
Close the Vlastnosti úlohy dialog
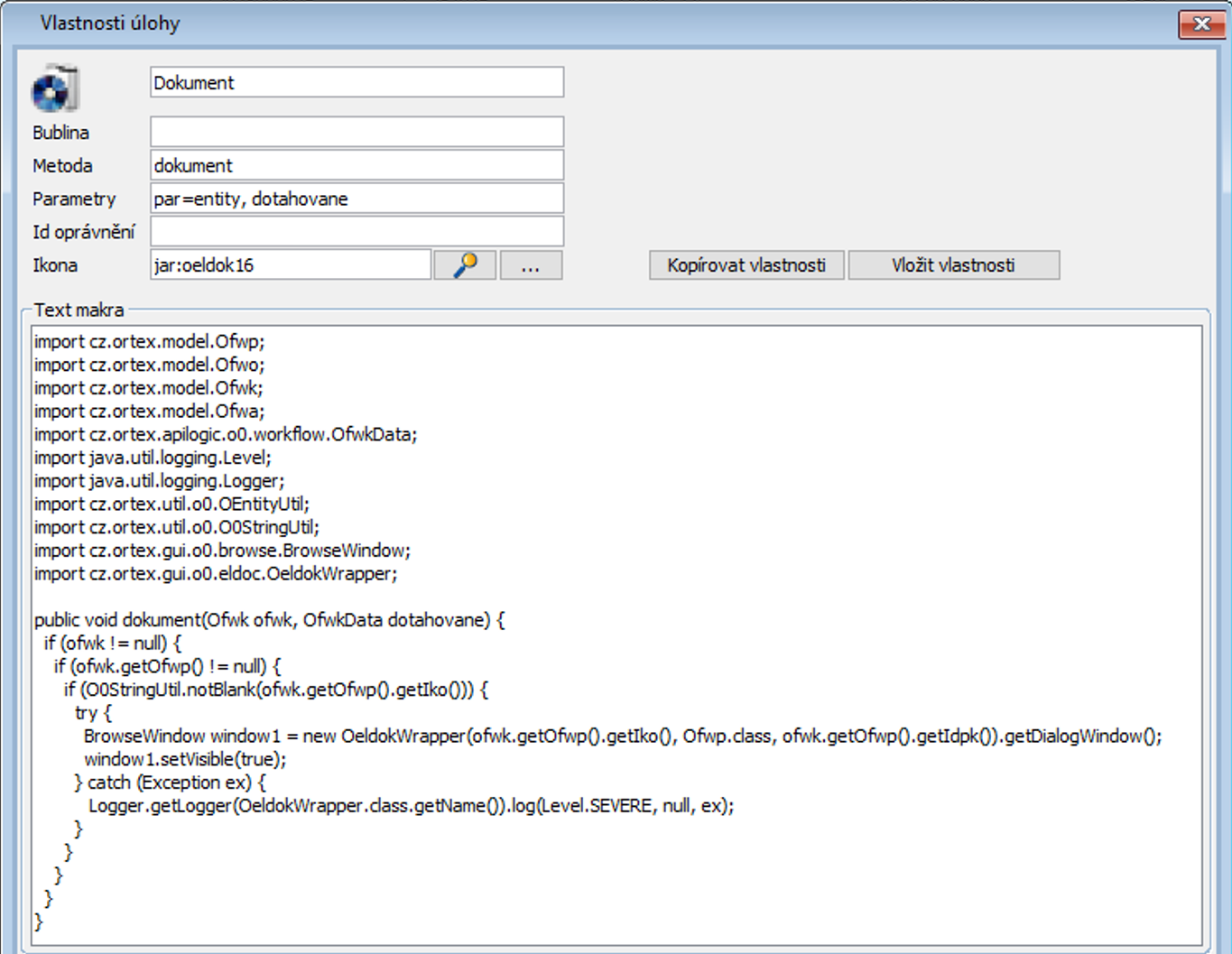[1201, 24]
